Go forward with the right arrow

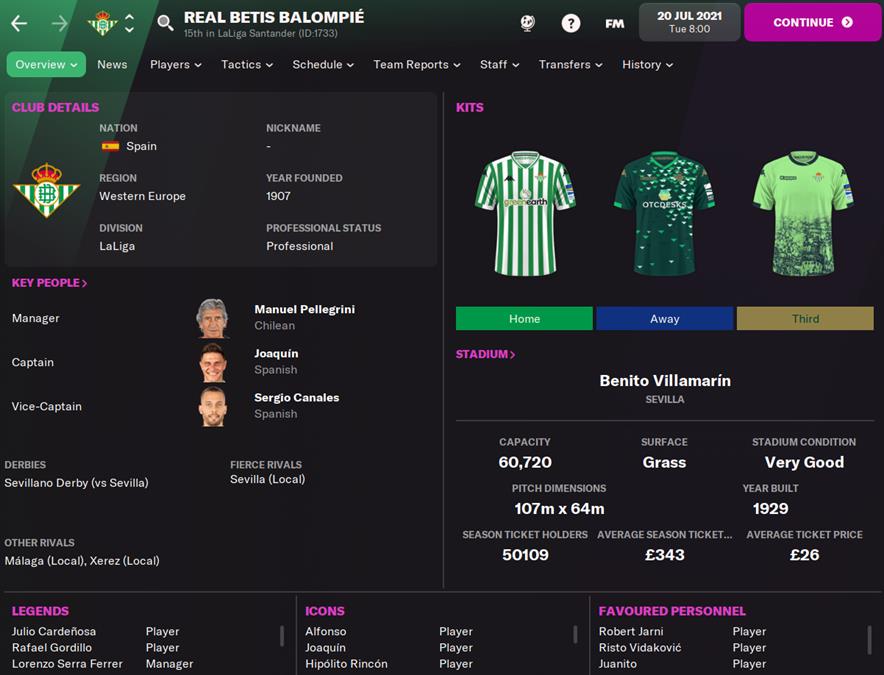point(59,23)
